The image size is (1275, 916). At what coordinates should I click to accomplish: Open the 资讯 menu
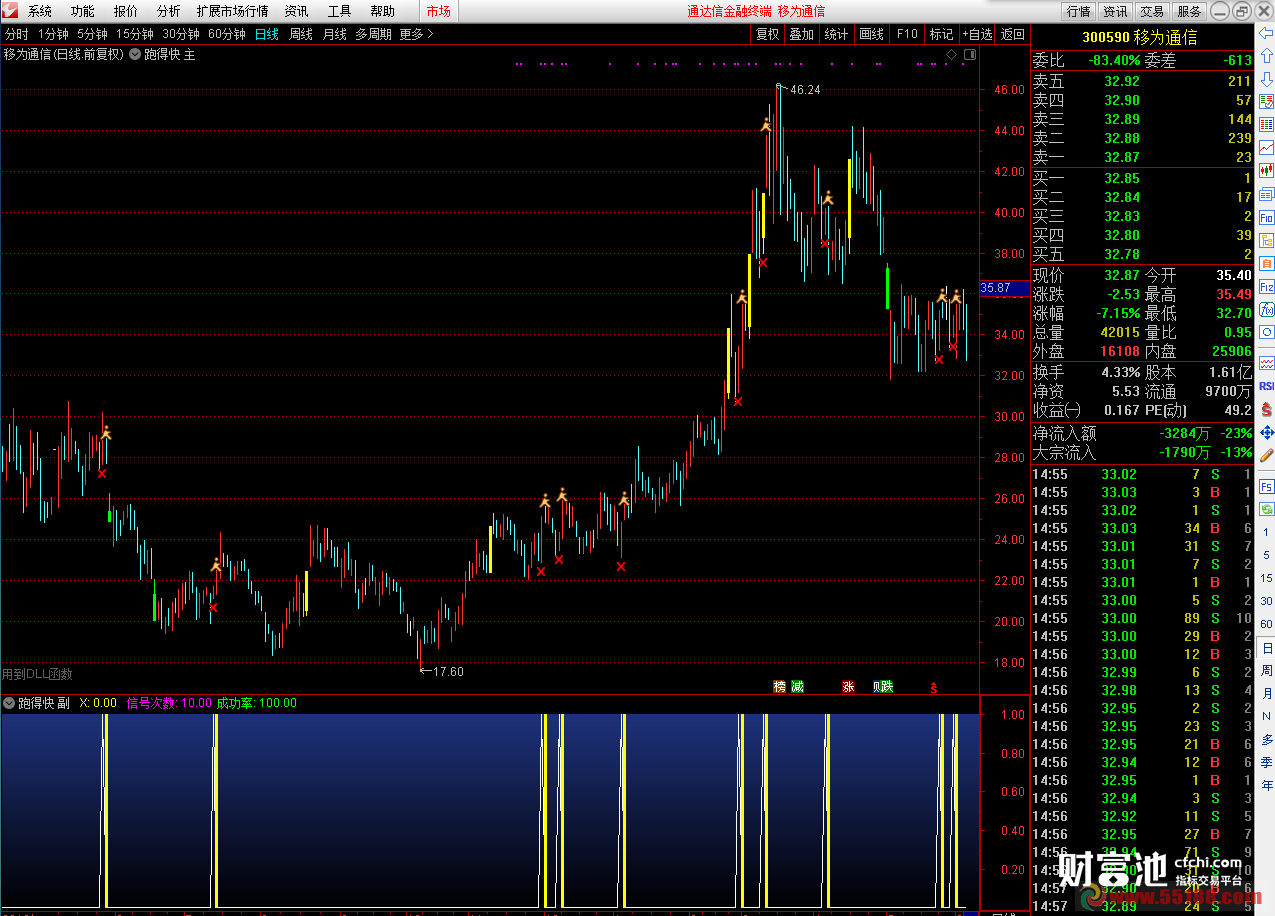coord(297,11)
